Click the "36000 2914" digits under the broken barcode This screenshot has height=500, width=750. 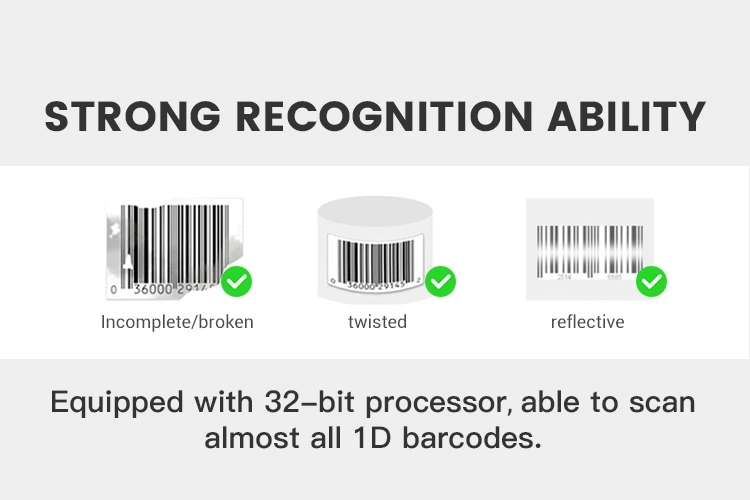173,289
